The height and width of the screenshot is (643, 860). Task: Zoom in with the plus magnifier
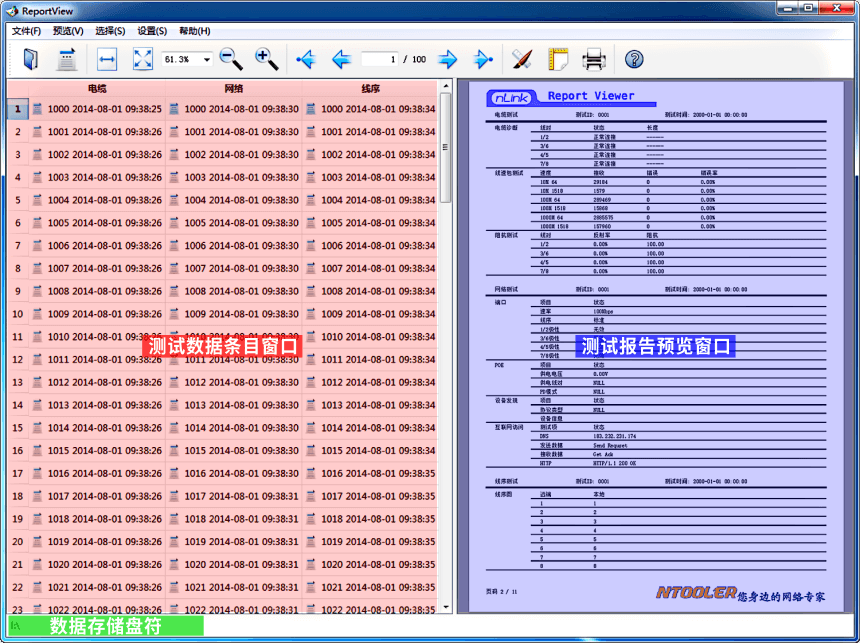266,59
